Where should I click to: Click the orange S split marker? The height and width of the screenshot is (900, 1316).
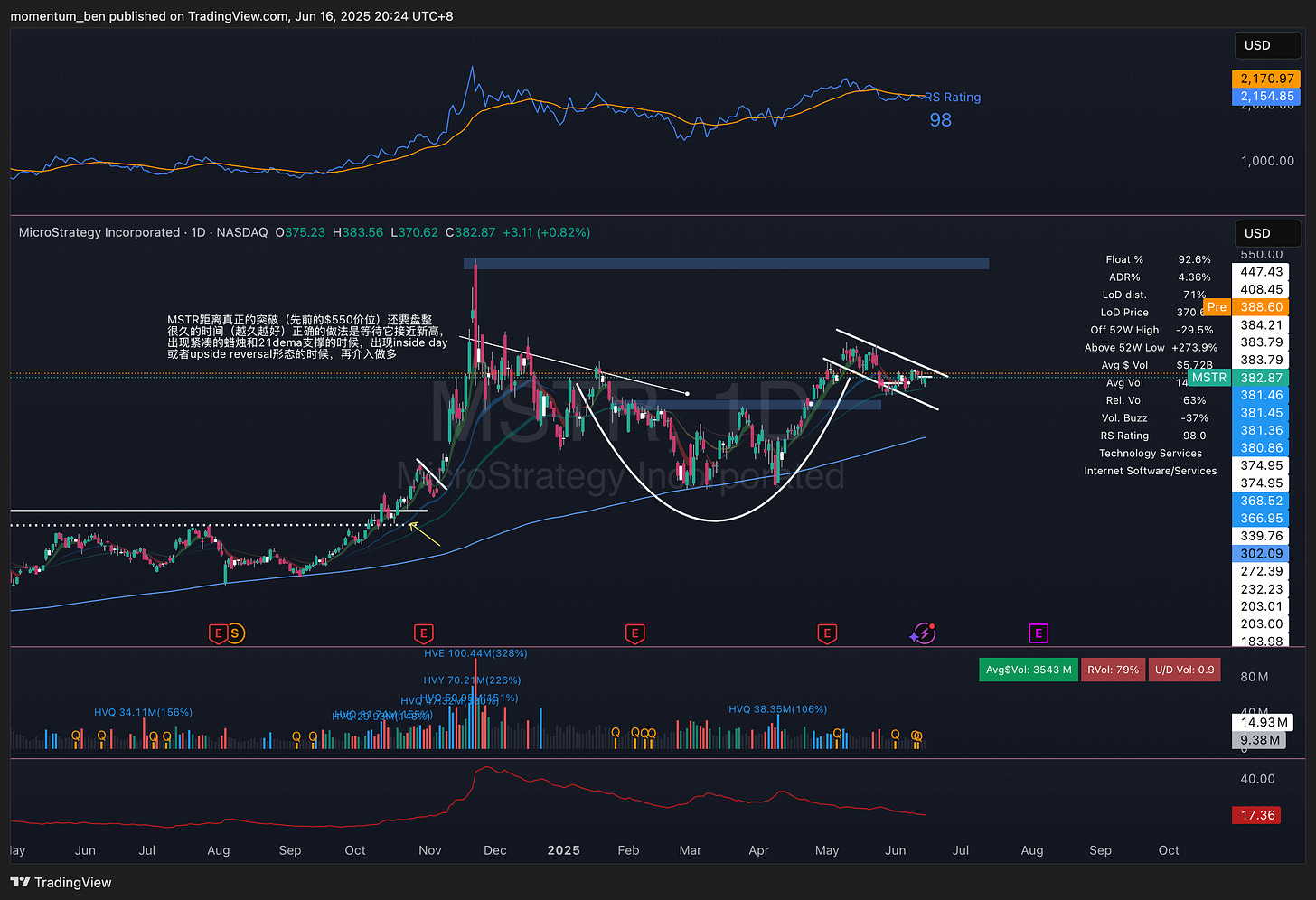(235, 633)
